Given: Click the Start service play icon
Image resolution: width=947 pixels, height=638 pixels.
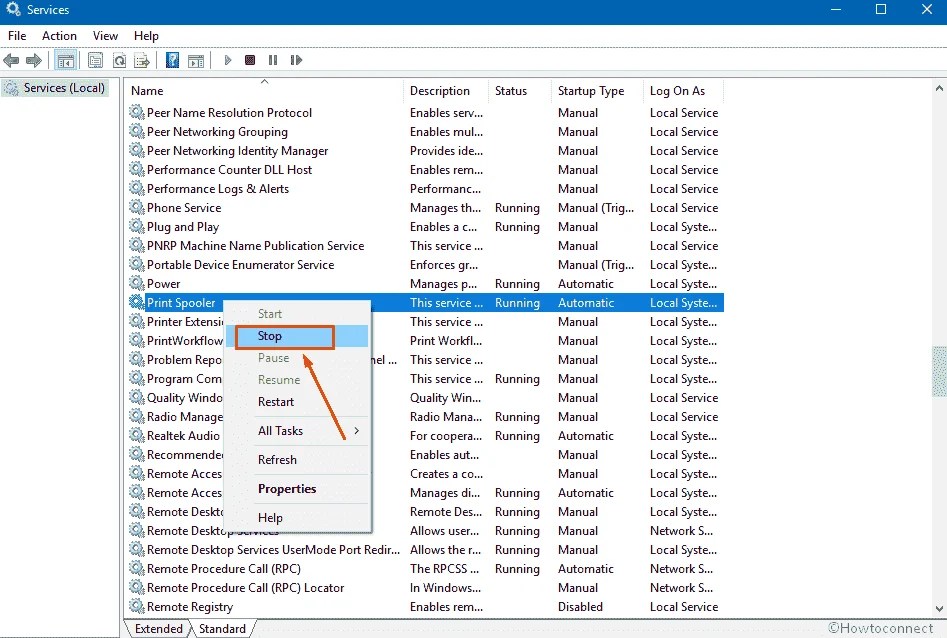Looking at the screenshot, I should tap(227, 60).
